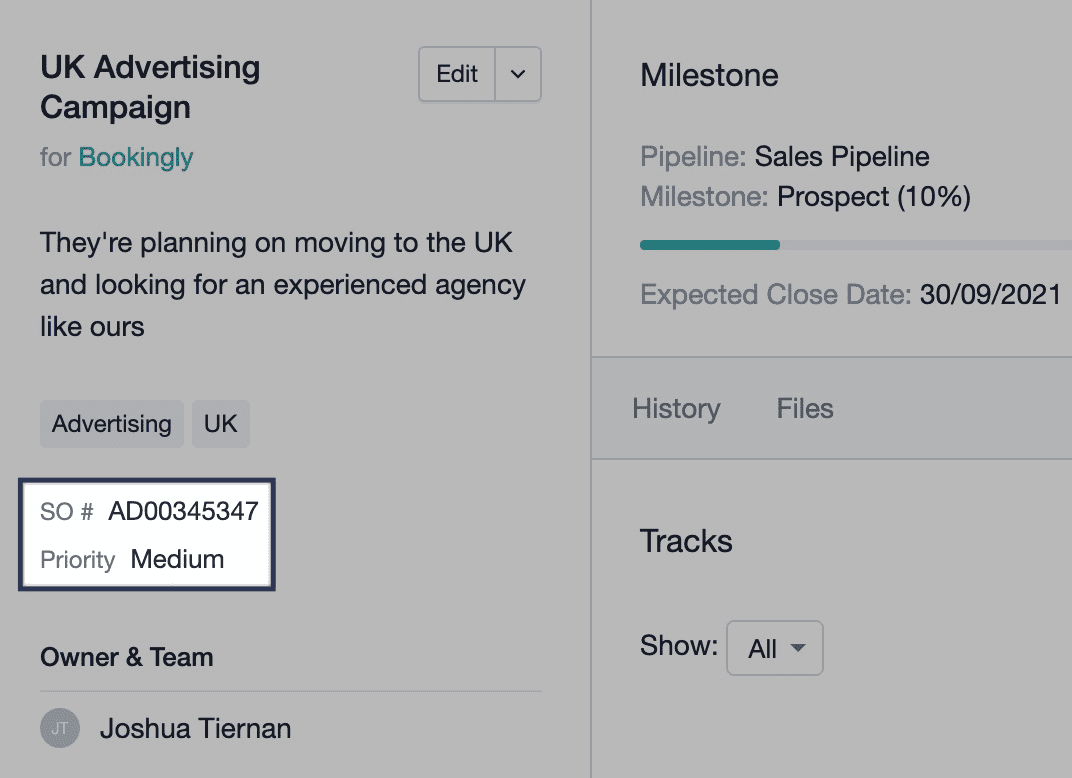
Task: Open the Bookingly company link
Action: pos(136,157)
